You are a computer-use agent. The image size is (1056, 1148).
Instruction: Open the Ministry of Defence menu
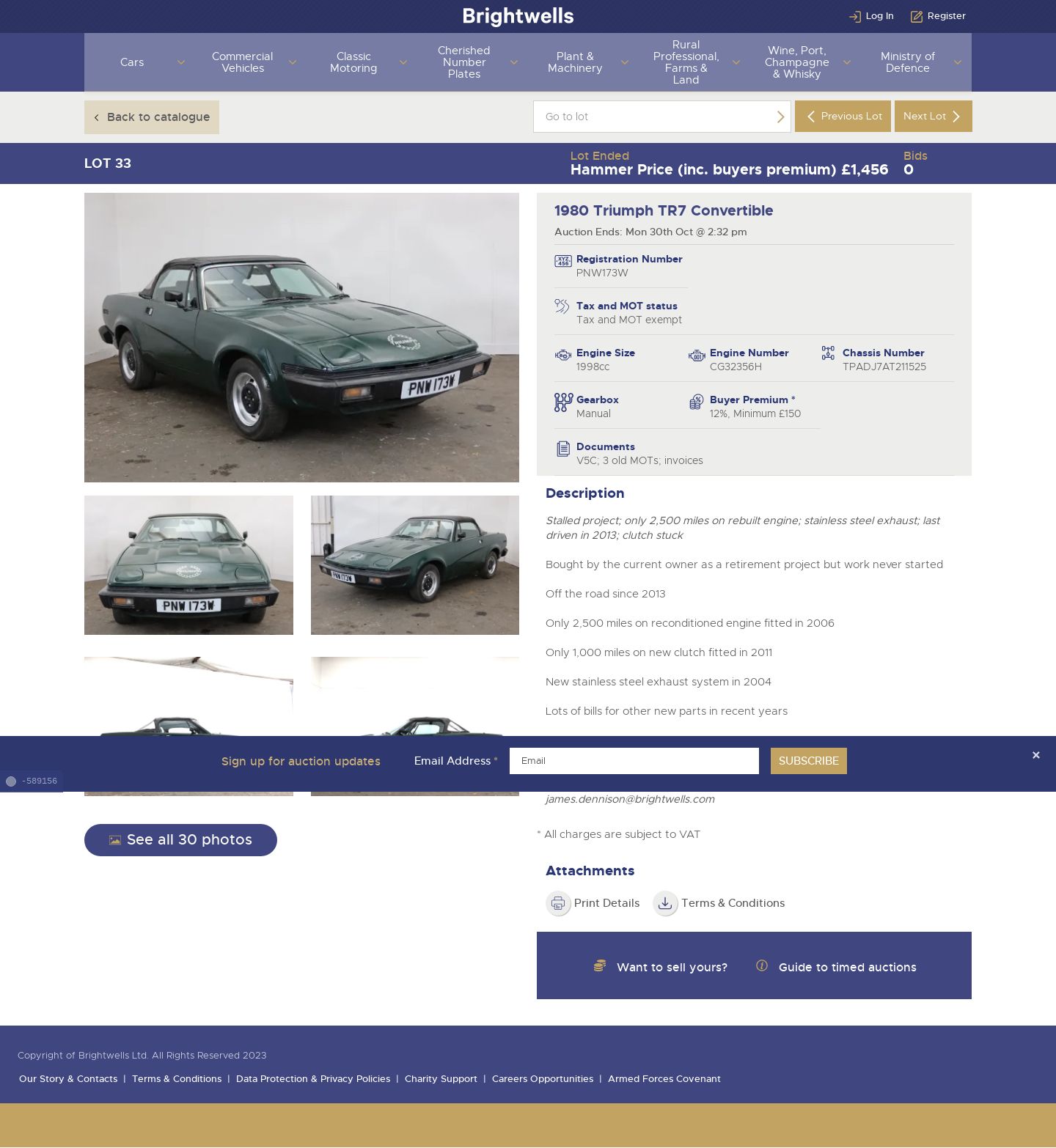click(908, 62)
